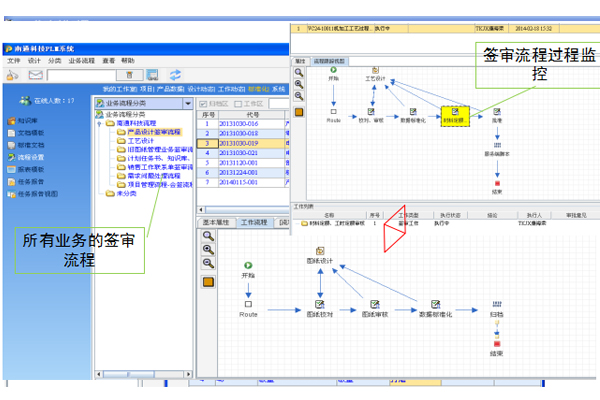Switch to 属性 tab in monitoring window

click(300, 61)
